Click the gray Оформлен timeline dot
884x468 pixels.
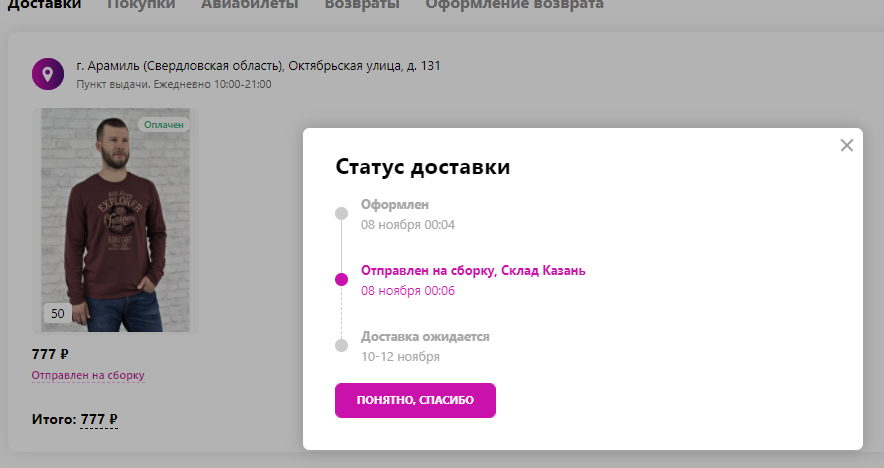pyautogui.click(x=342, y=213)
